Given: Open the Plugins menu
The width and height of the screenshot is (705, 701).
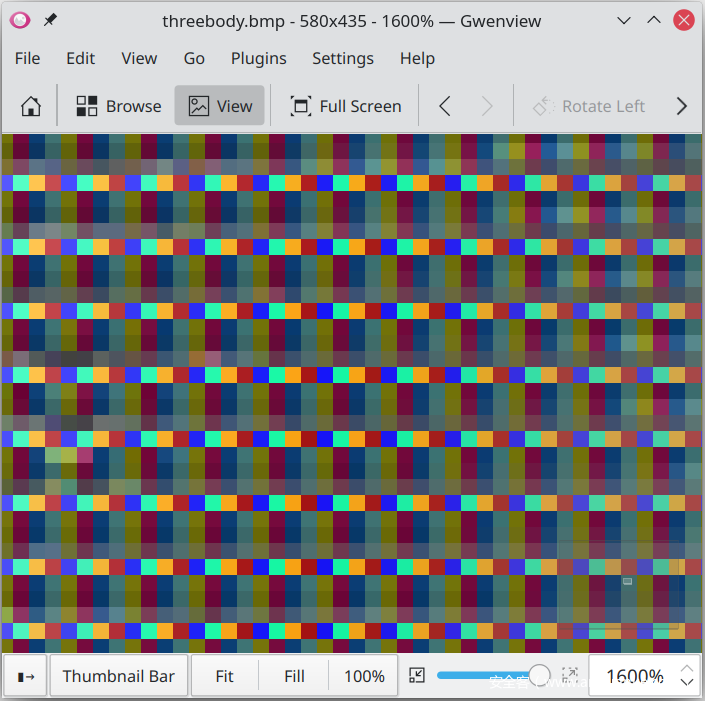Looking at the screenshot, I should tap(258, 58).
